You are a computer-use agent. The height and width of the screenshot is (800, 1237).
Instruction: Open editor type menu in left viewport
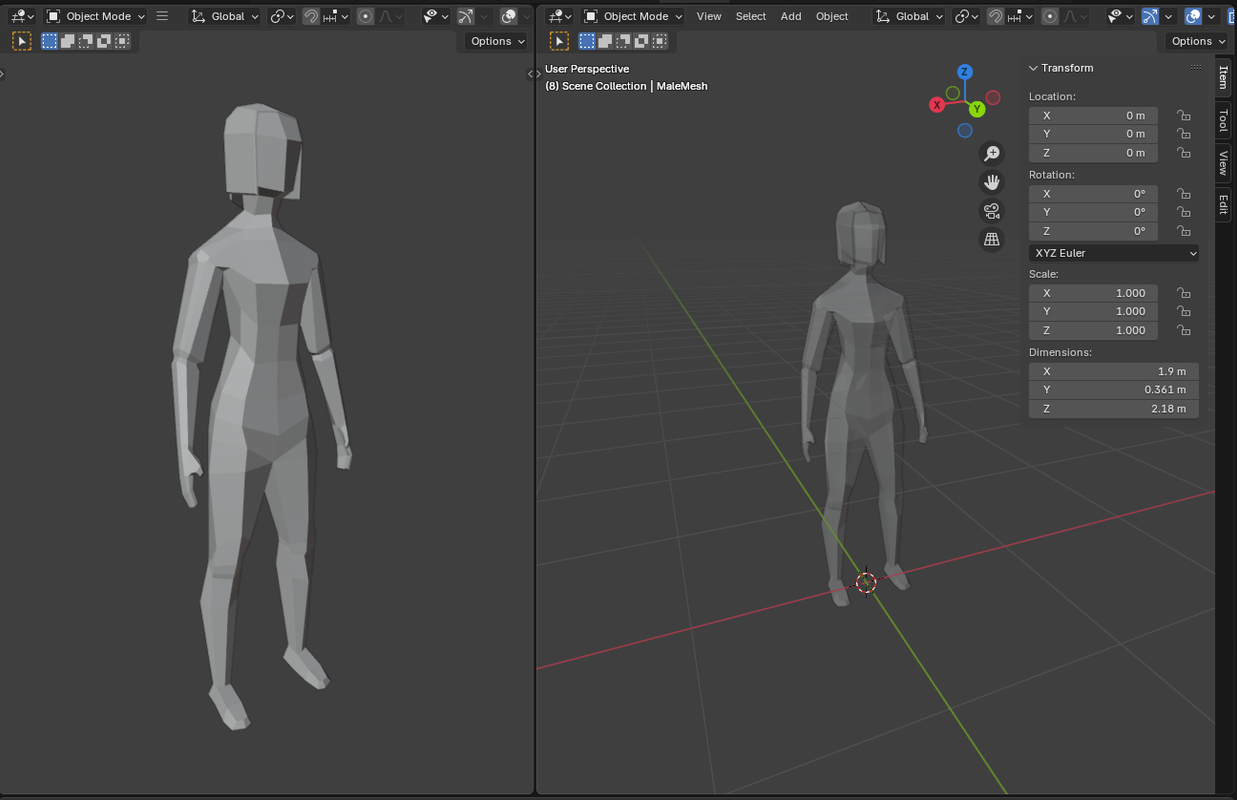[x=23, y=16]
